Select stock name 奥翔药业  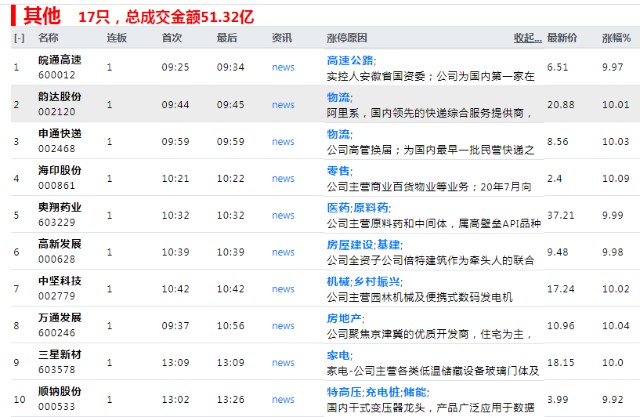[x=60, y=207]
